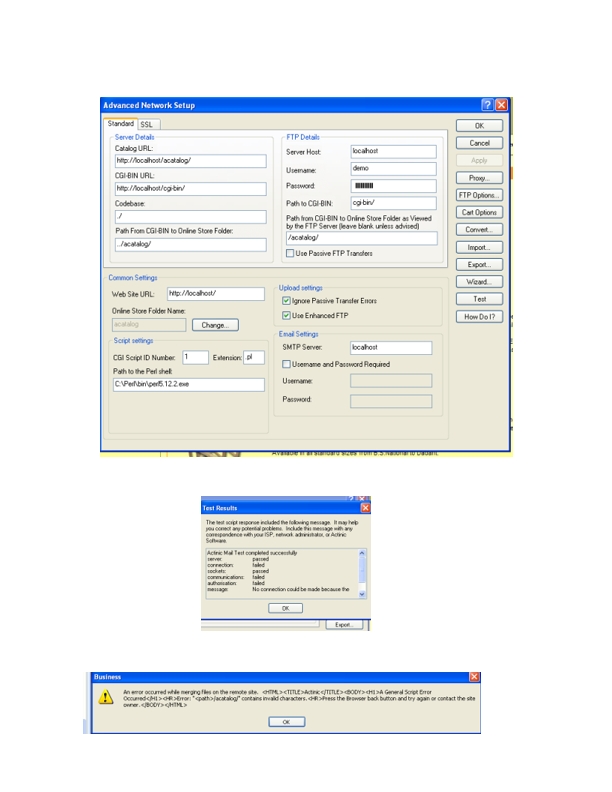Click scroll-up arrow in Test Results message box
This screenshot has width=612, height=792.
click(x=362, y=553)
